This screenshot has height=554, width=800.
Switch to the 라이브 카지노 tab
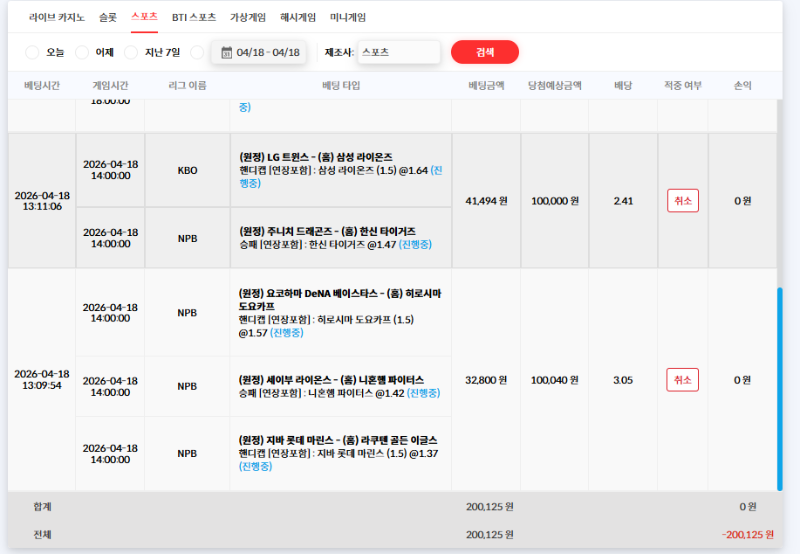pyautogui.click(x=58, y=17)
